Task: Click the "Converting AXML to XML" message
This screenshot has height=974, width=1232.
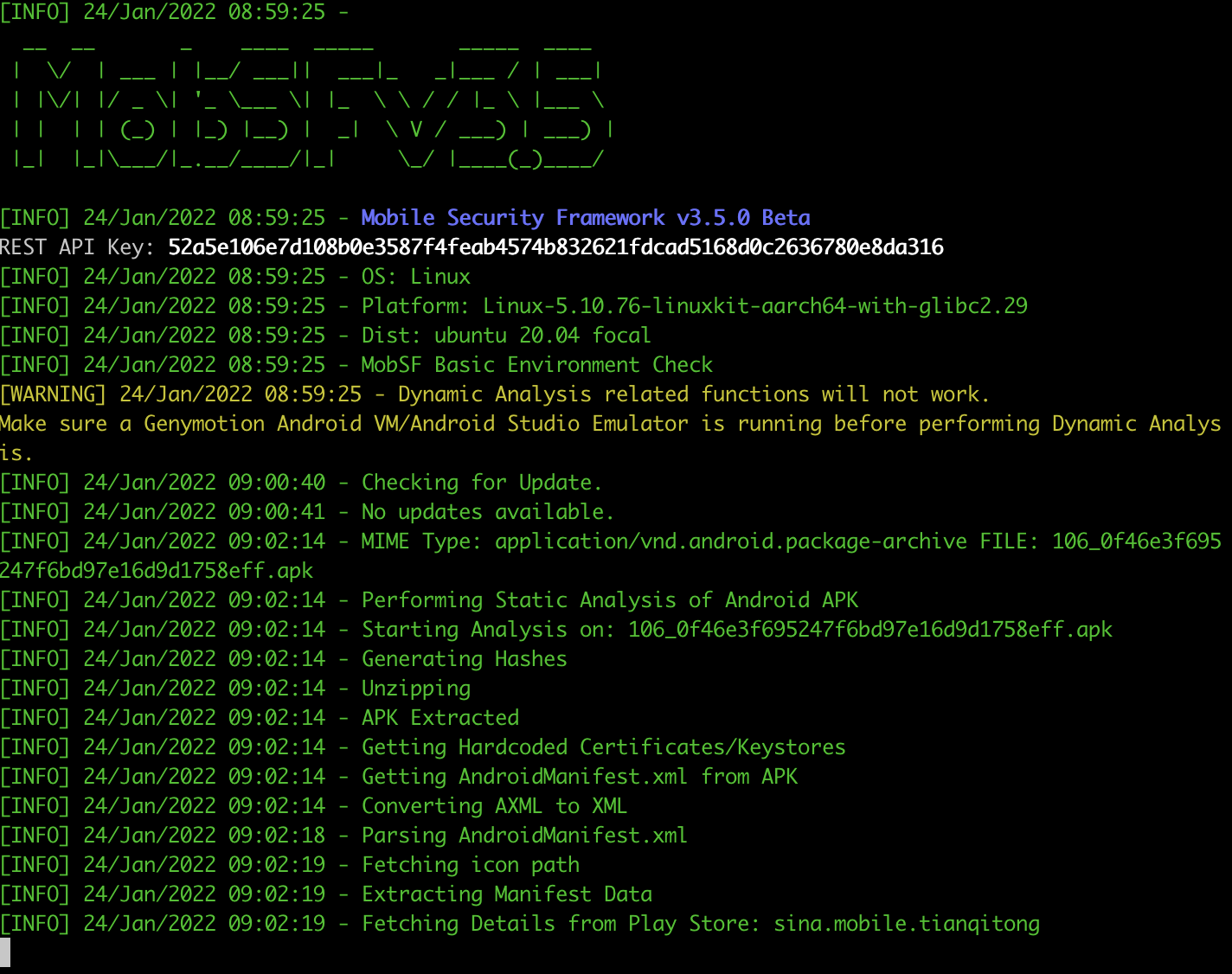Action: click(x=494, y=806)
